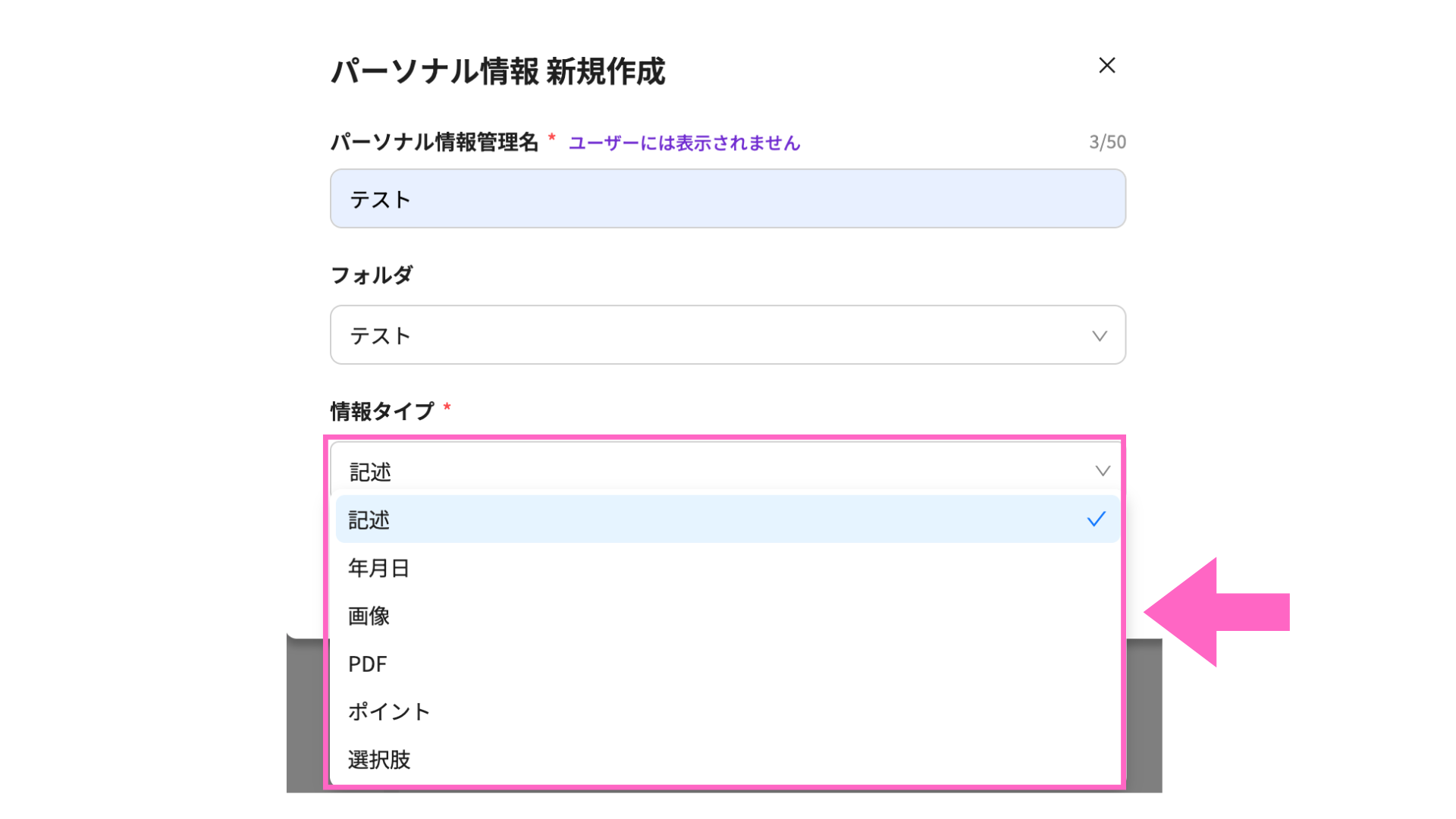Click the 情報タイプ field label

pos(382,411)
